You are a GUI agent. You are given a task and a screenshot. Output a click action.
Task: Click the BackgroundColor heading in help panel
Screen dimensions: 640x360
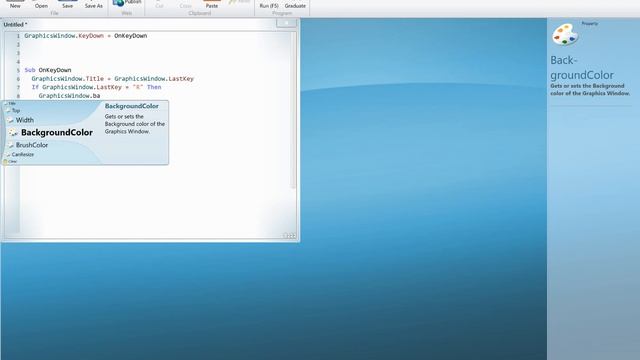(582, 67)
